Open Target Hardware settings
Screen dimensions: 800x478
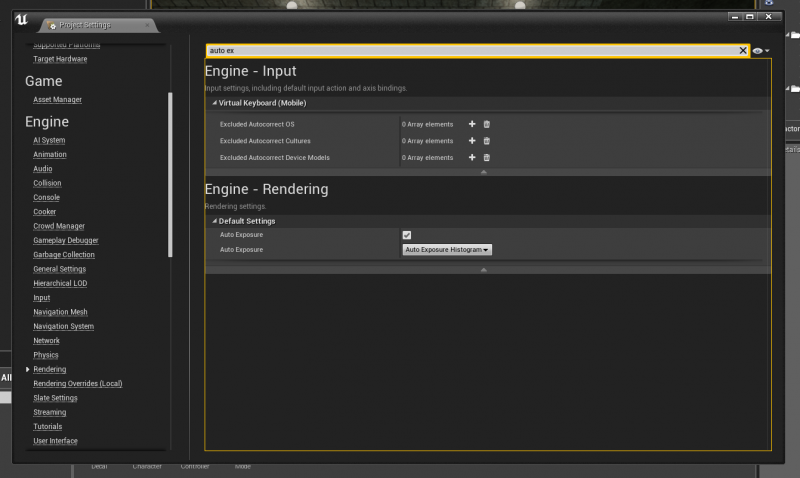coord(60,59)
